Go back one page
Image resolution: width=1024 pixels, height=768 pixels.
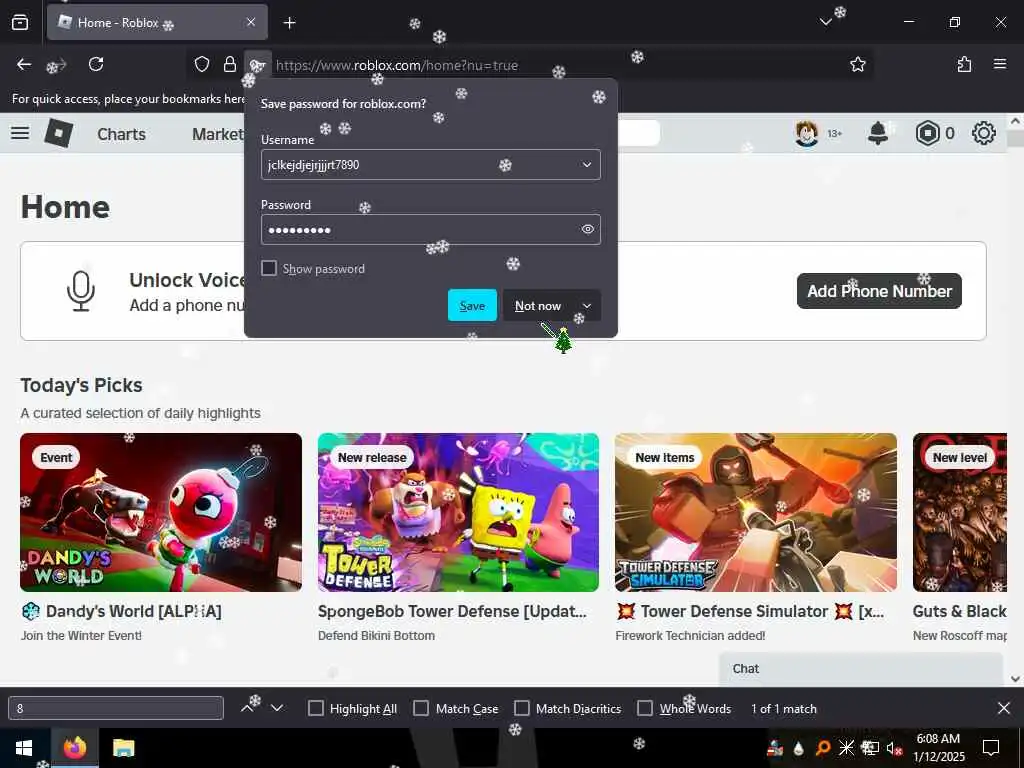pyautogui.click(x=24, y=64)
